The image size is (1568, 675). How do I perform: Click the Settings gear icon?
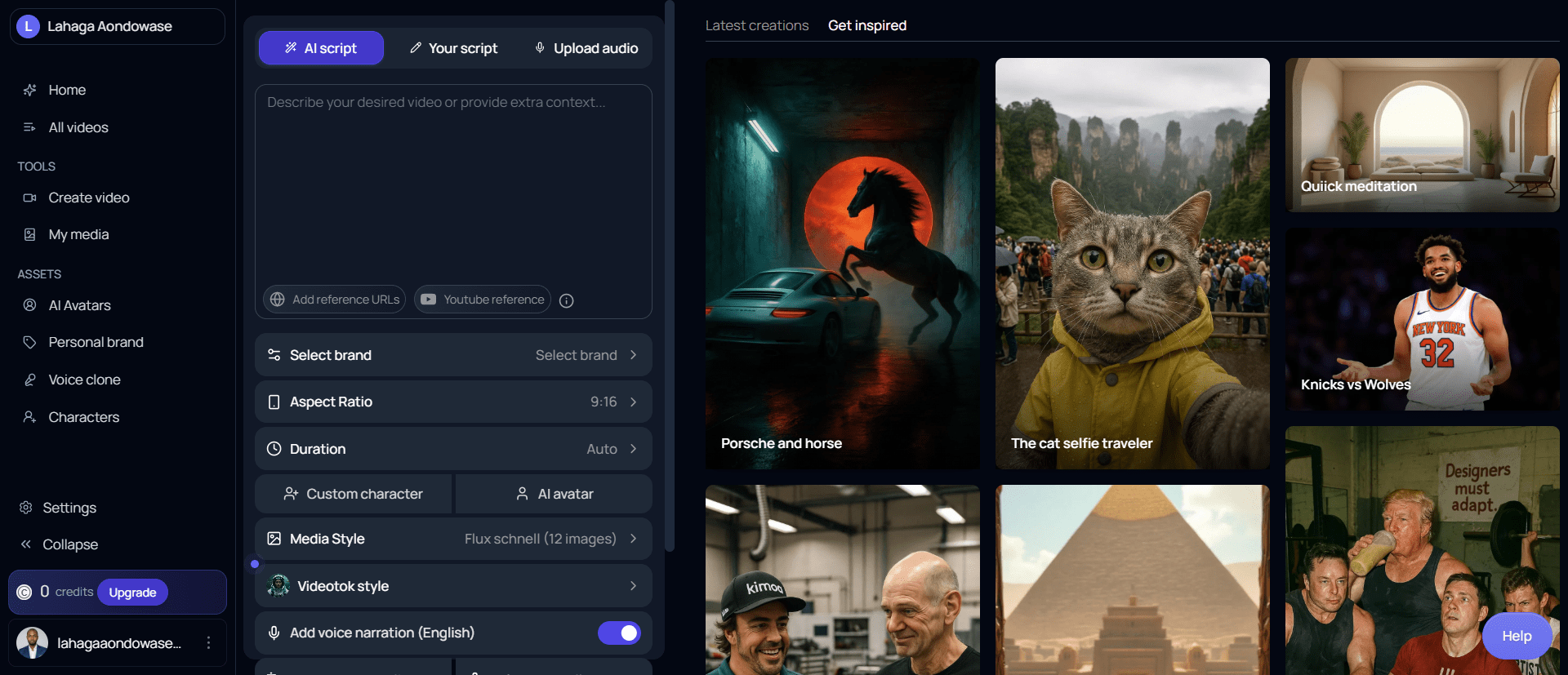click(x=25, y=508)
